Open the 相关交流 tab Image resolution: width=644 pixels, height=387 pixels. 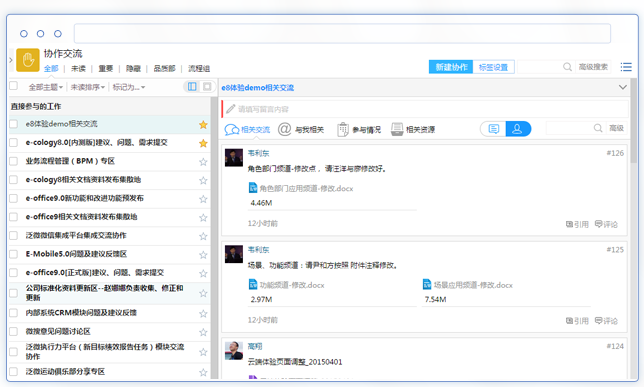[x=247, y=129]
